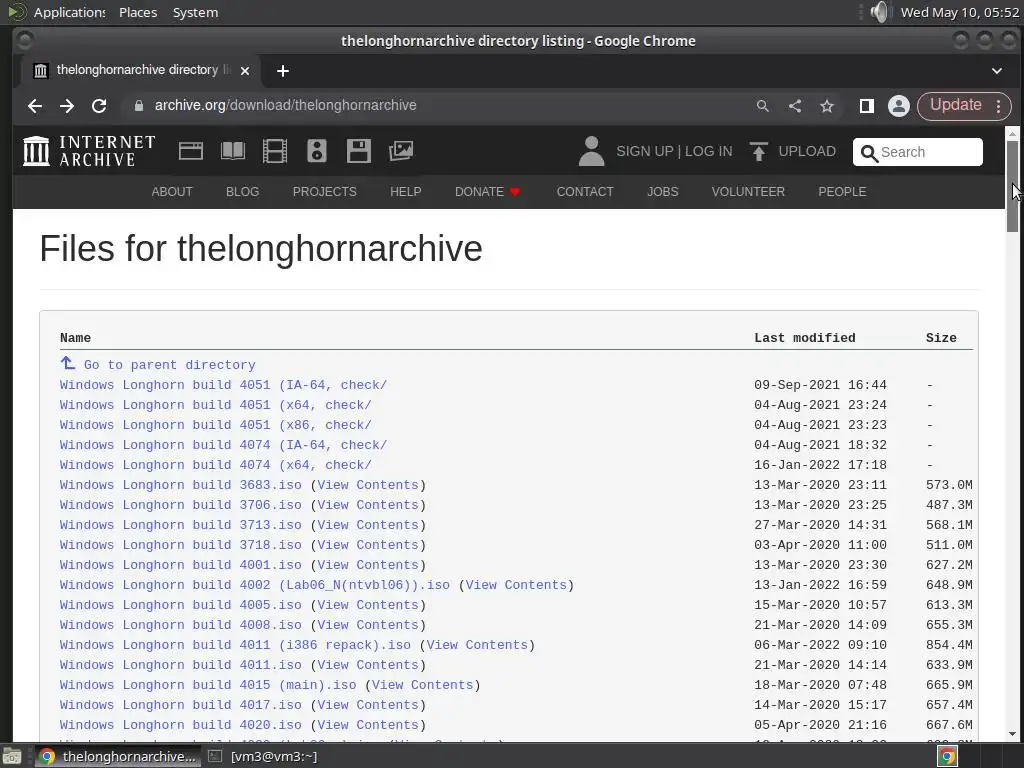The width and height of the screenshot is (1024, 768).
Task: Click SIGN UP link
Action: (x=645, y=152)
